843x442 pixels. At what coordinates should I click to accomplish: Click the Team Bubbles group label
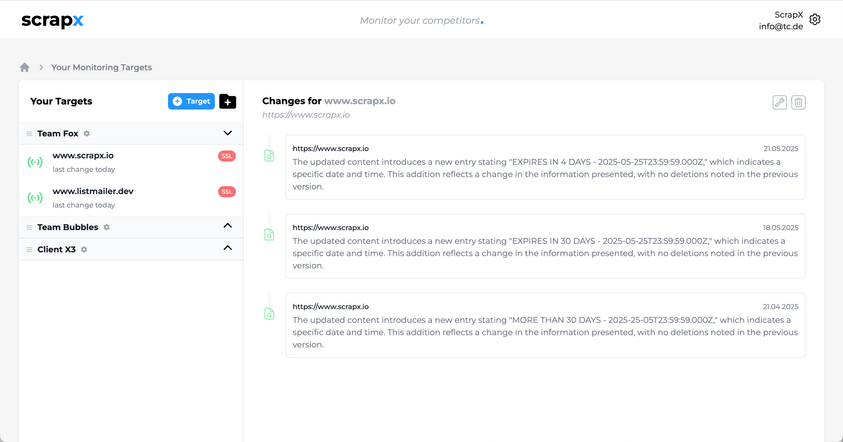pyautogui.click(x=68, y=227)
